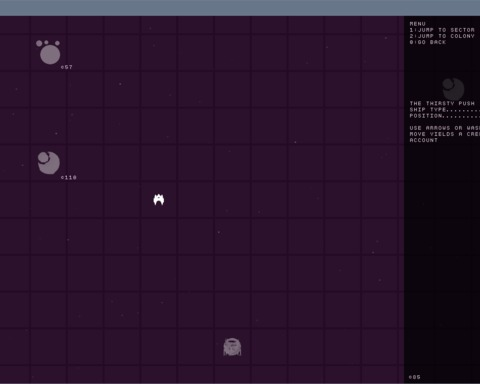Viewport: 480px width, 384px height.
Task: Click the 'Move yields a cre…' hint line
Action: pyautogui.click(x=445, y=134)
